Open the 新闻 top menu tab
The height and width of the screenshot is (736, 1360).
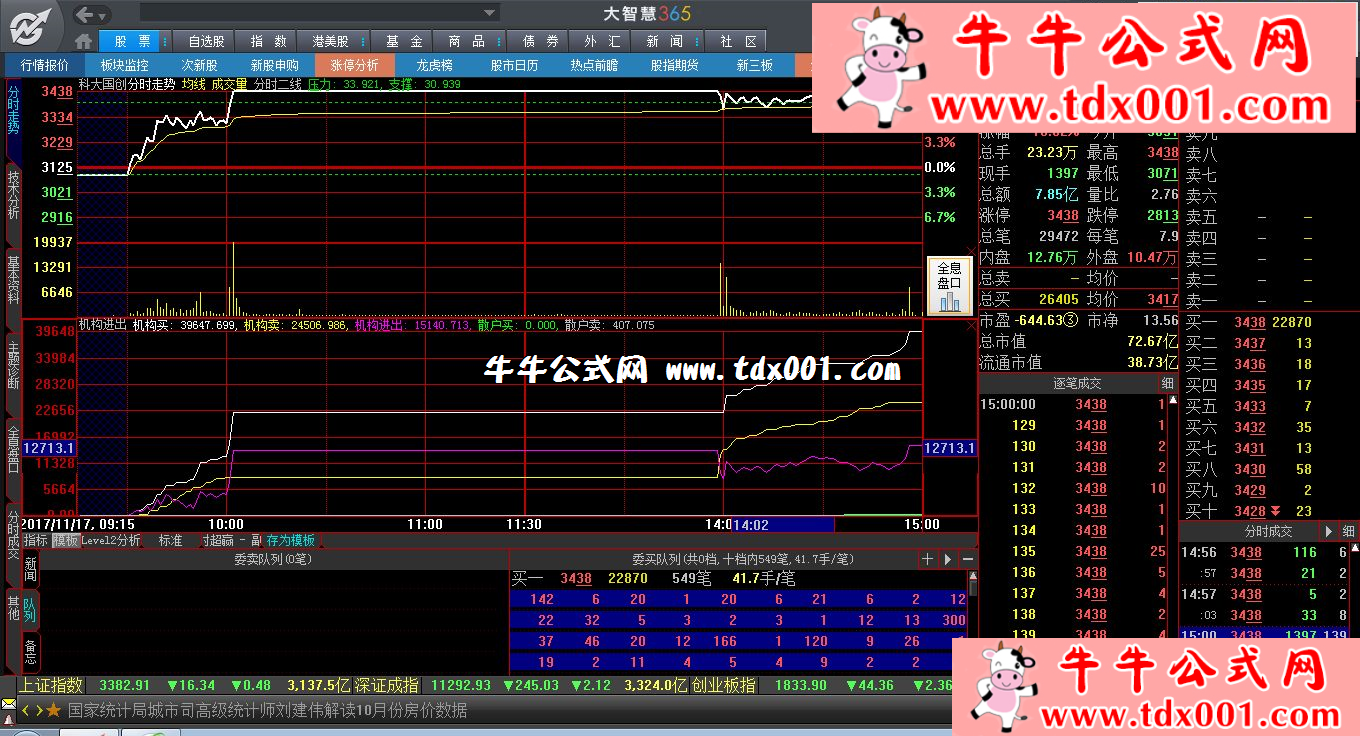[664, 41]
